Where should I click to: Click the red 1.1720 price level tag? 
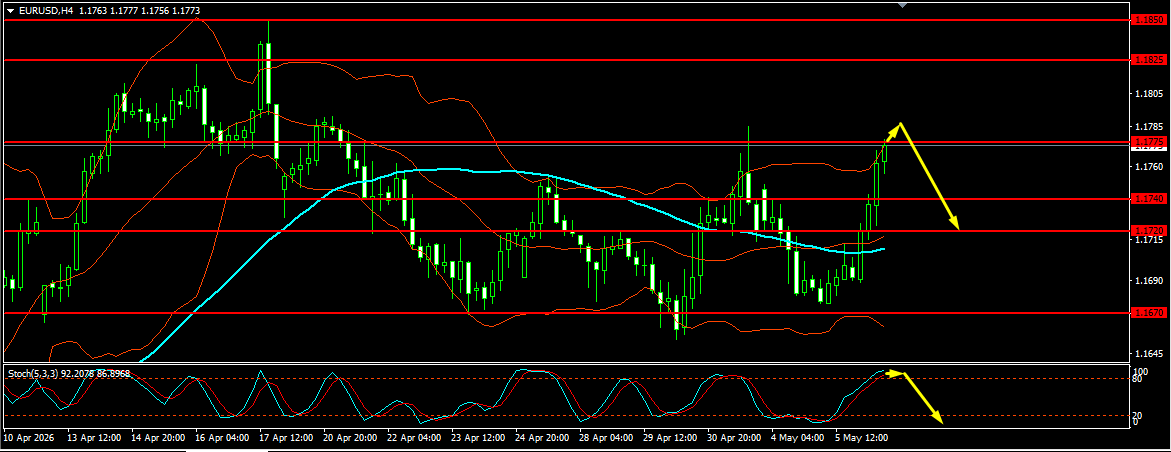pos(1148,231)
